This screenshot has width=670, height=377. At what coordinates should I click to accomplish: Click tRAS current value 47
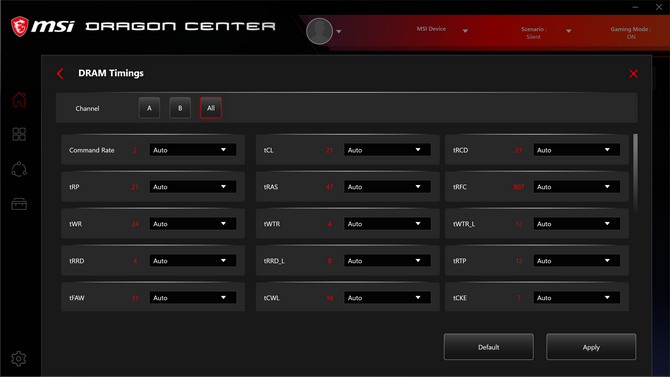click(329, 187)
